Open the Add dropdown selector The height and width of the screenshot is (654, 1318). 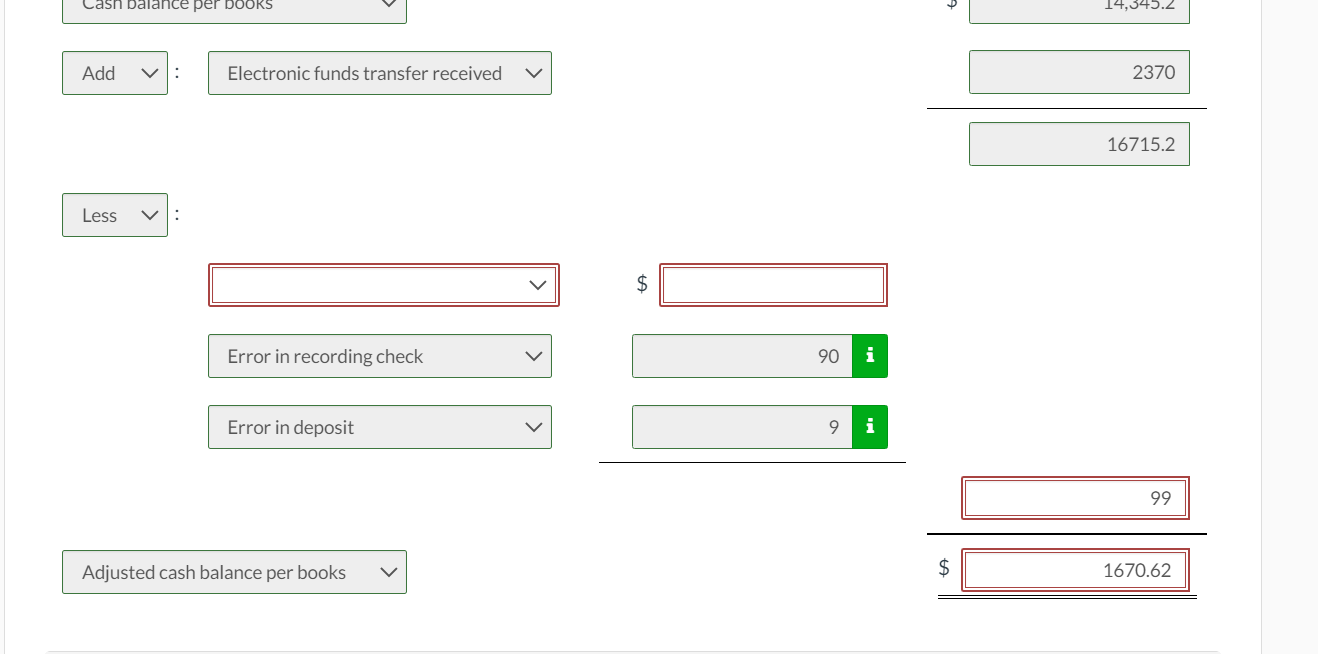pos(114,72)
